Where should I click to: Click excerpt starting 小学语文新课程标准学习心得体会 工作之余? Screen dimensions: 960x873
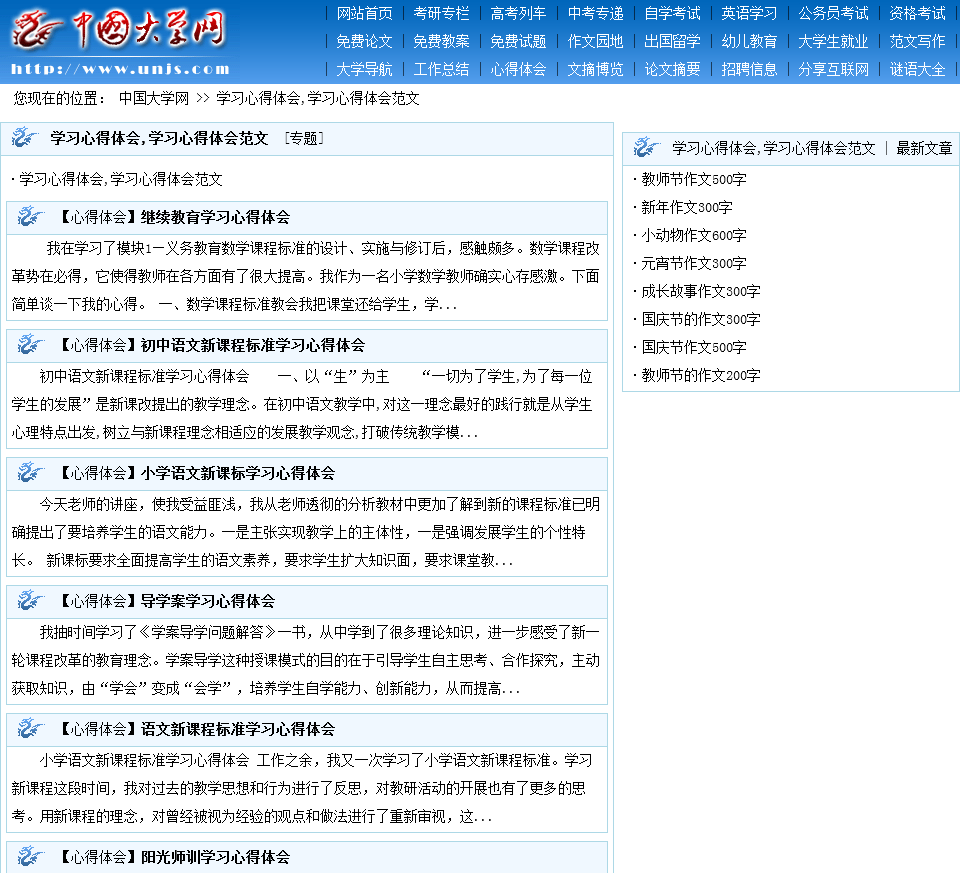[x=302, y=788]
